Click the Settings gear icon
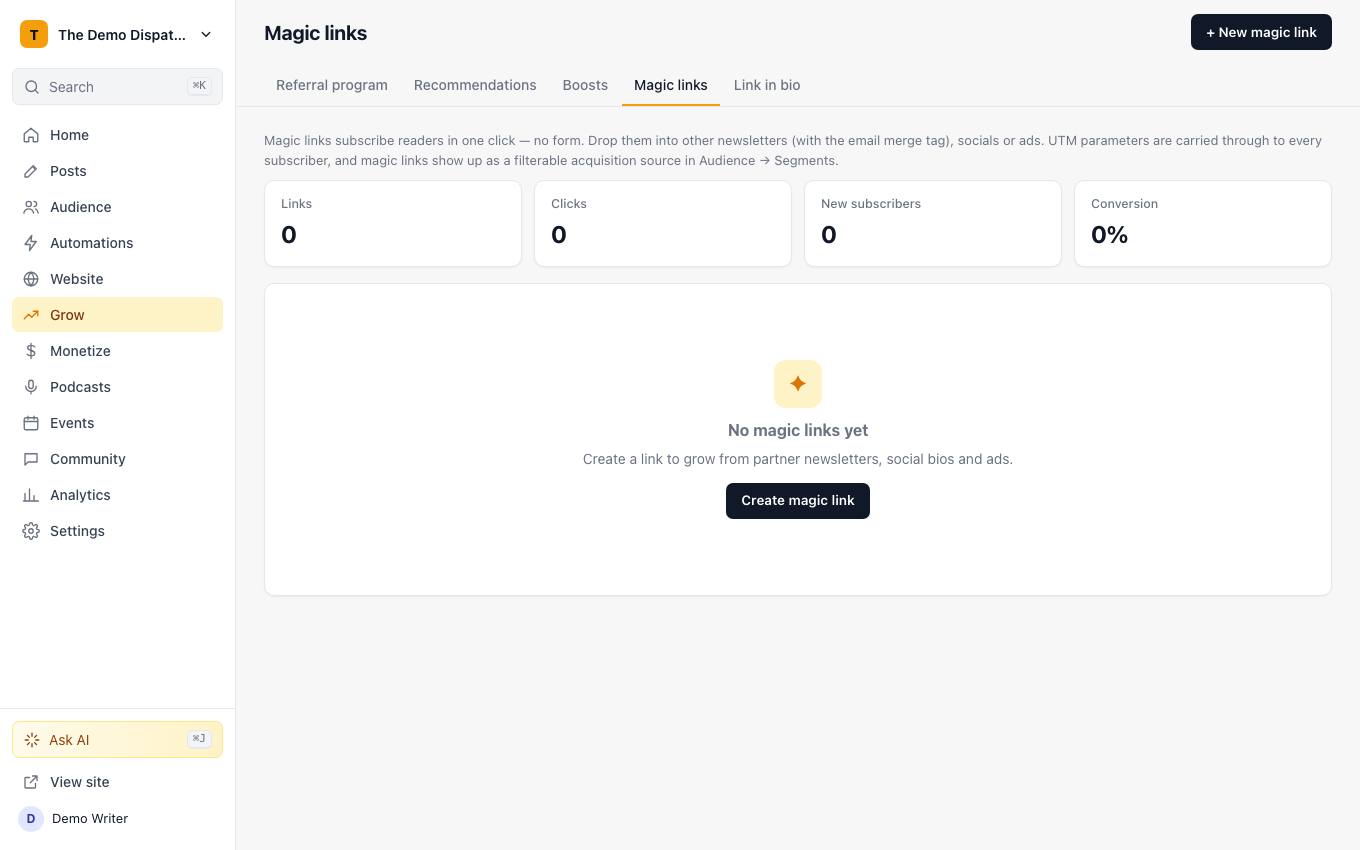The image size is (1360, 850). click(x=31, y=531)
